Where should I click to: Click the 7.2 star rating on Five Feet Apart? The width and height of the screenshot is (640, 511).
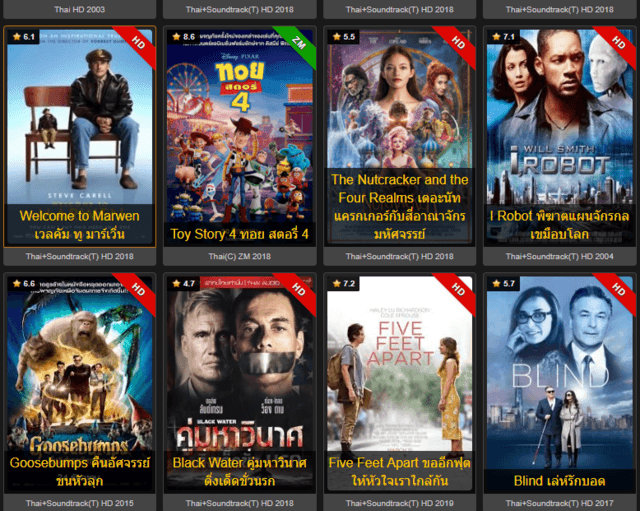(344, 283)
